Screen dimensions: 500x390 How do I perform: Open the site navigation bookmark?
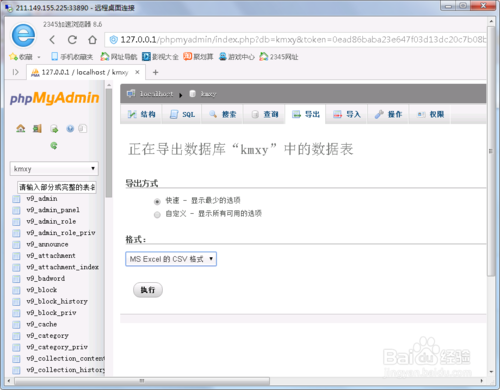tap(119, 57)
